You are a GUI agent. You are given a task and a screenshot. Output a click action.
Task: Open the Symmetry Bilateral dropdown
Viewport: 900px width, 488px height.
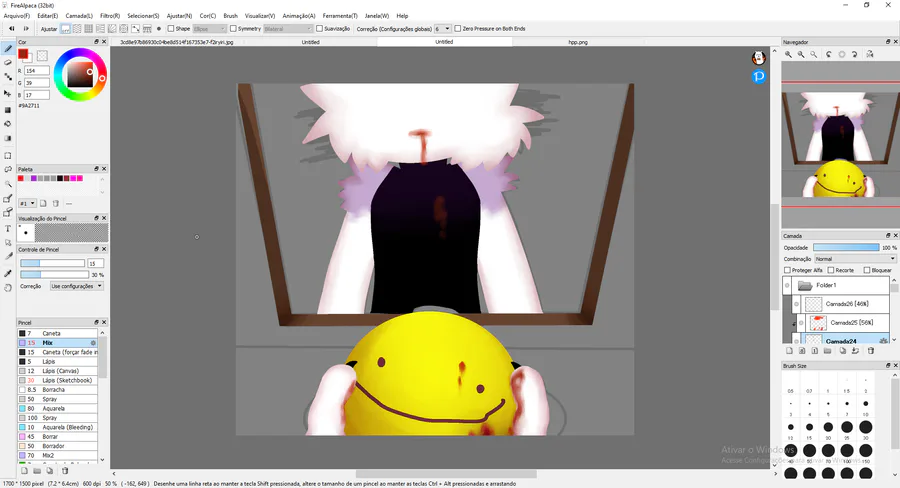pyautogui.click(x=288, y=29)
